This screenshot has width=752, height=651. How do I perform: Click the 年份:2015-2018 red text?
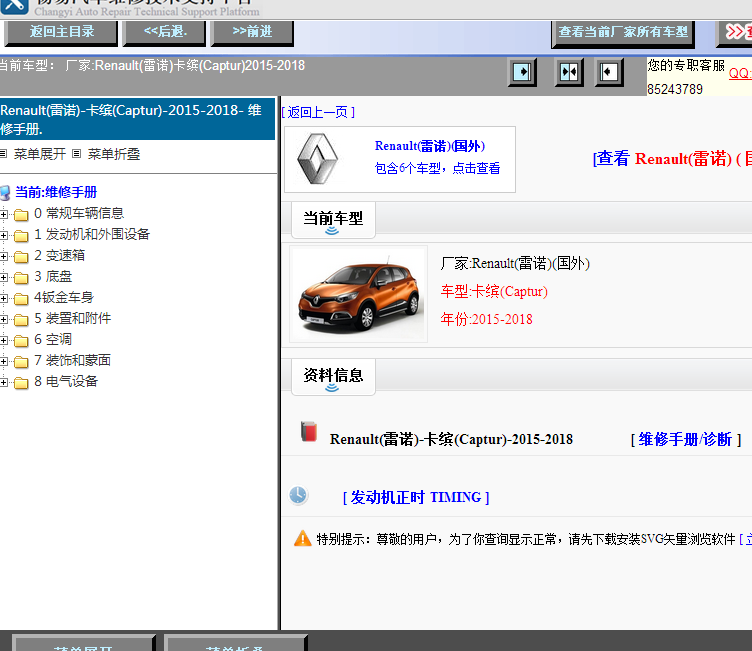coord(486,319)
